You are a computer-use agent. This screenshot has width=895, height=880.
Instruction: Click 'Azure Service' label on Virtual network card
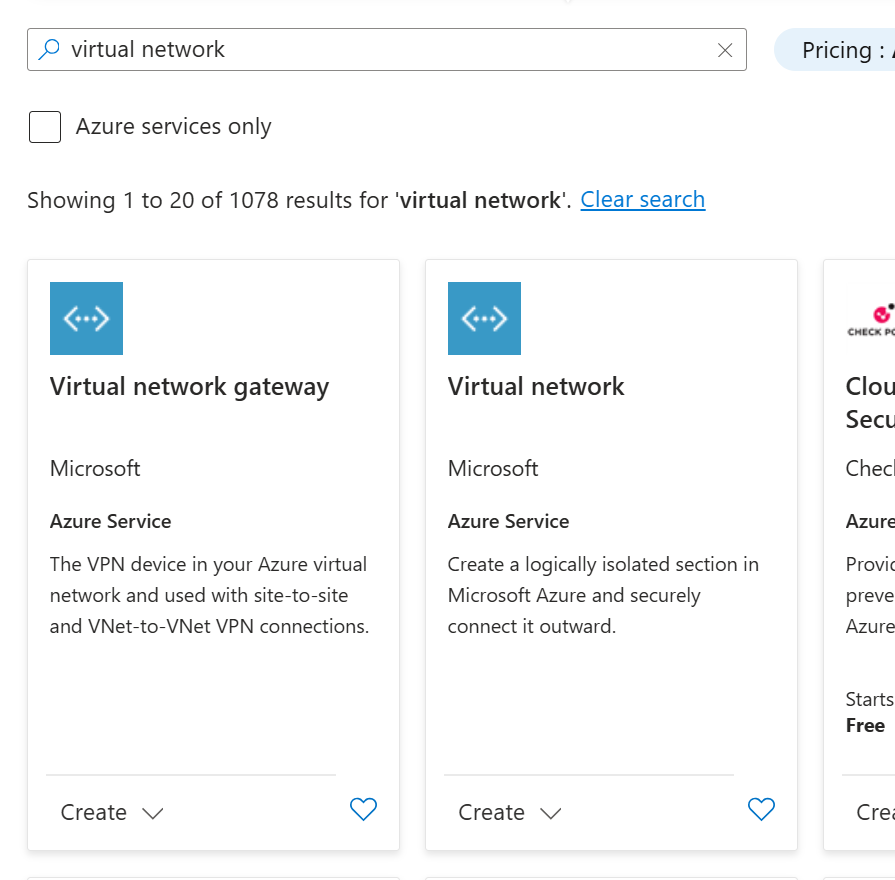click(x=508, y=522)
